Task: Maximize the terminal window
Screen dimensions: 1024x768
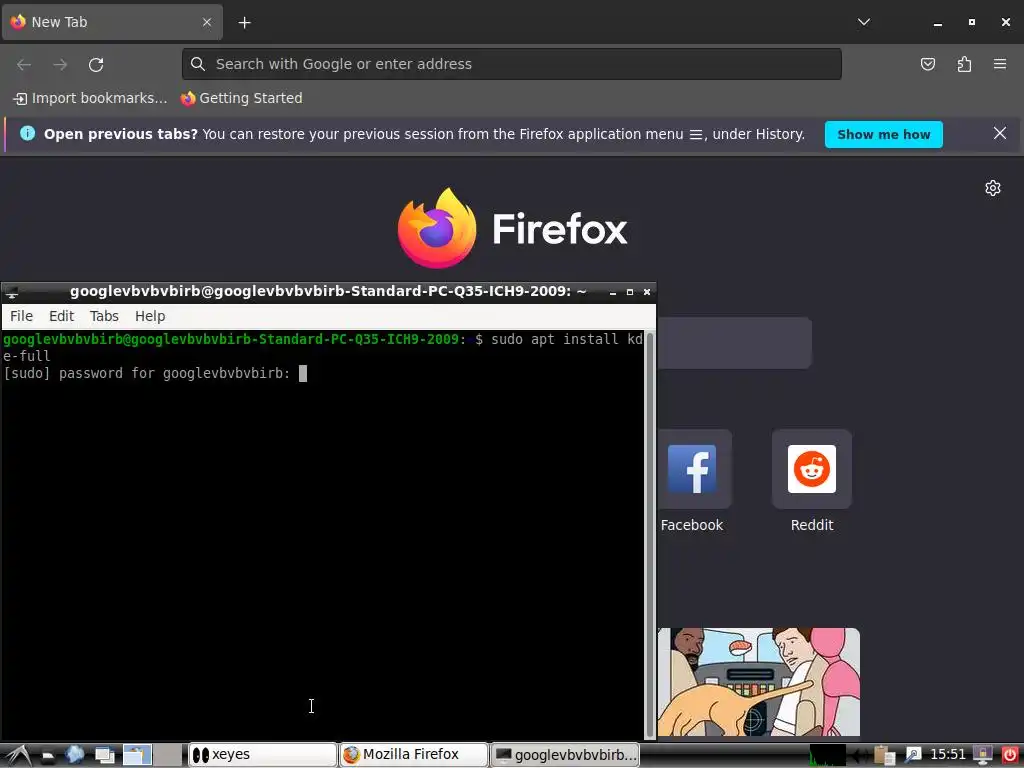Action: click(x=630, y=292)
